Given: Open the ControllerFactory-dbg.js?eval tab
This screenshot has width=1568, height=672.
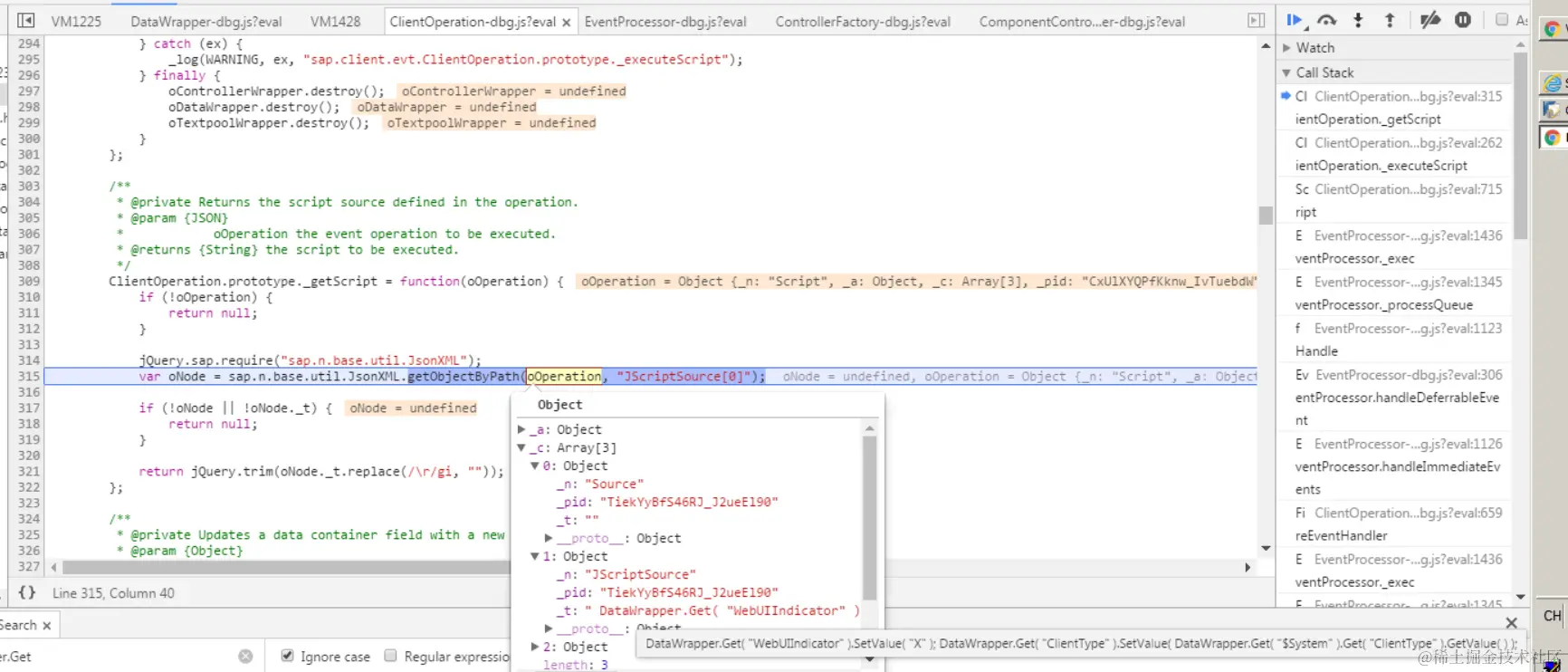Looking at the screenshot, I should pyautogui.click(x=863, y=22).
